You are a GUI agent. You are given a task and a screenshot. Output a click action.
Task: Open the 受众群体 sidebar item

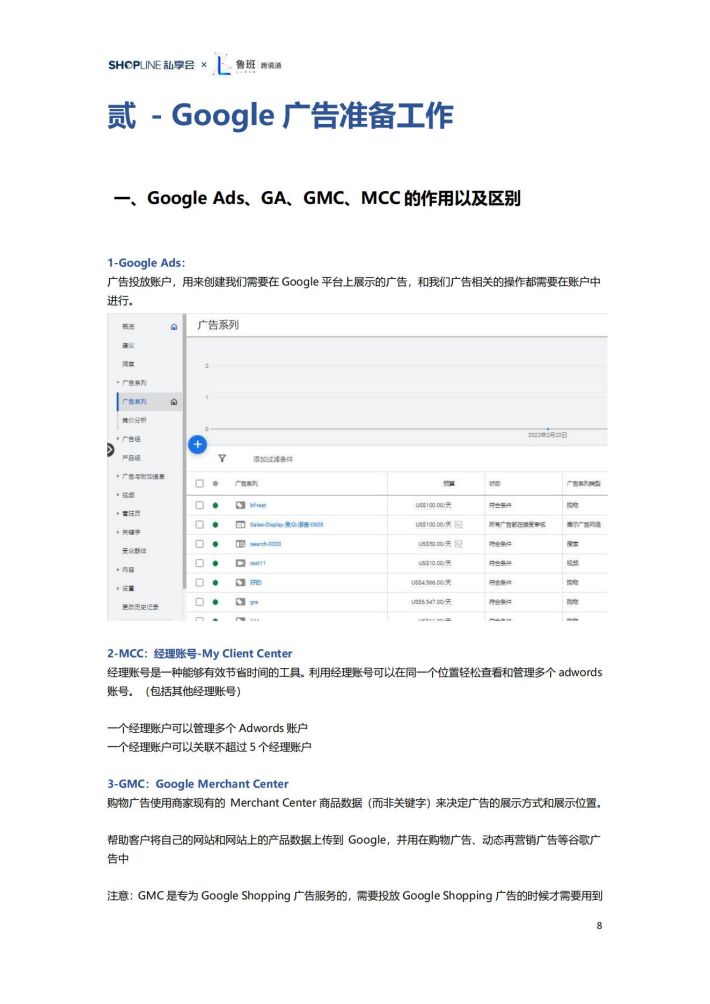pyautogui.click(x=134, y=551)
